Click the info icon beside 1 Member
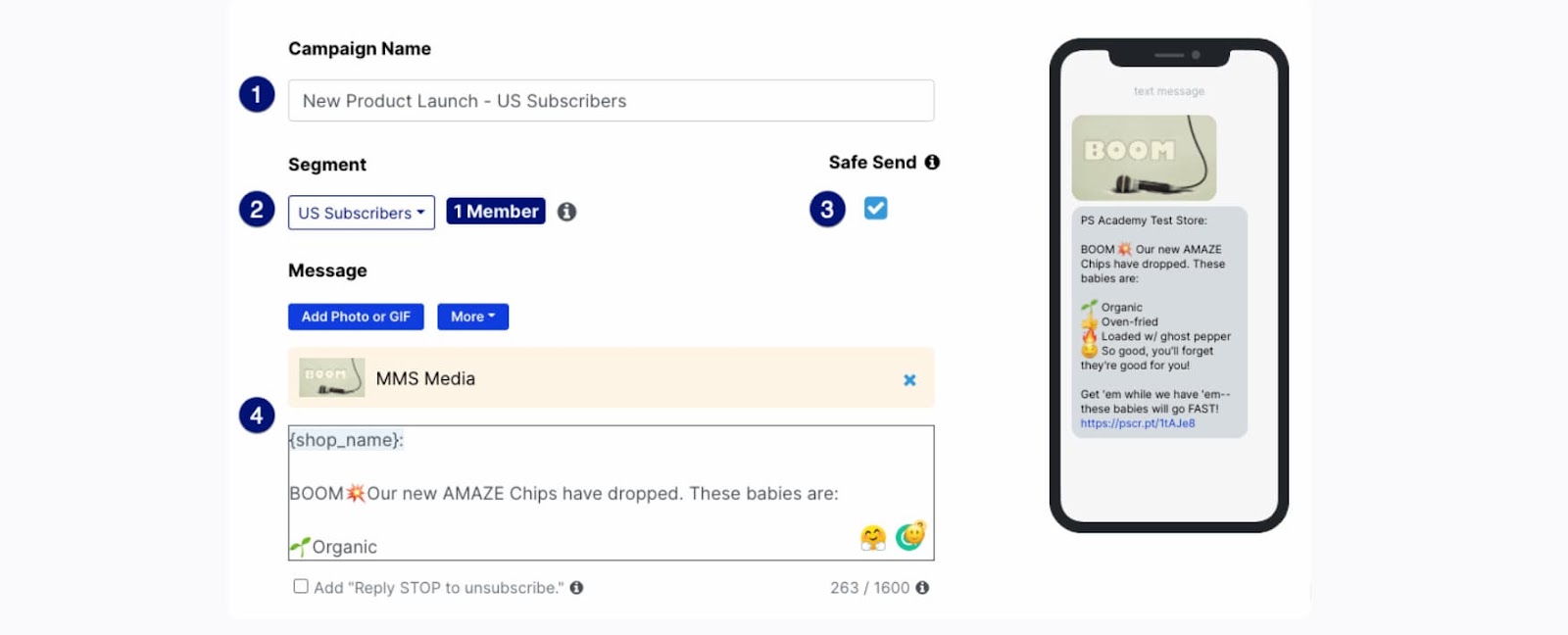Image resolution: width=1568 pixels, height=635 pixels. click(x=566, y=212)
